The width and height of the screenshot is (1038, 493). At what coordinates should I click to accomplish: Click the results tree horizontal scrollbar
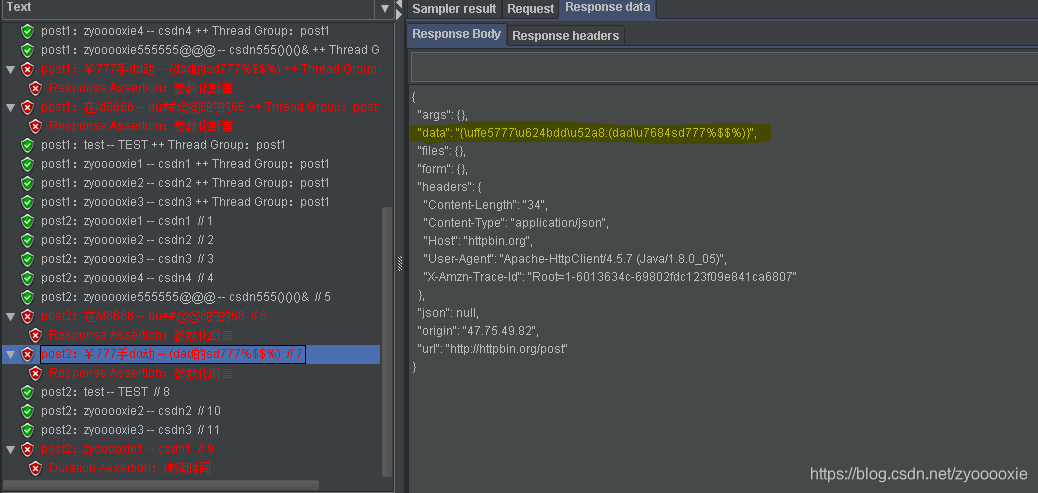click(161, 485)
